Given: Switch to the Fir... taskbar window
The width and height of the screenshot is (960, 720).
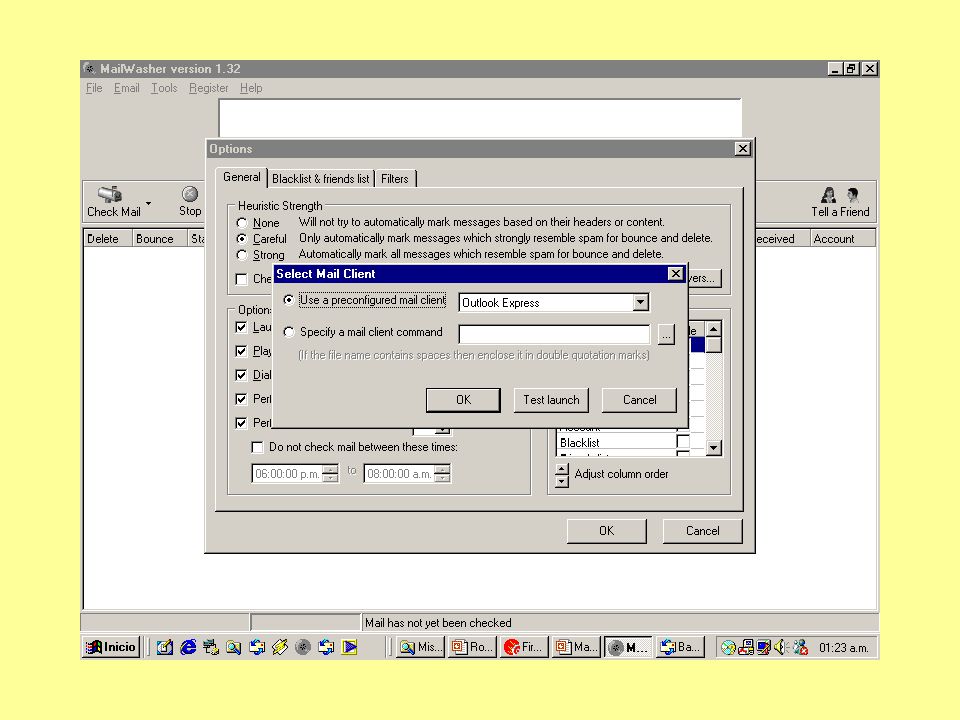Looking at the screenshot, I should coord(524,647).
